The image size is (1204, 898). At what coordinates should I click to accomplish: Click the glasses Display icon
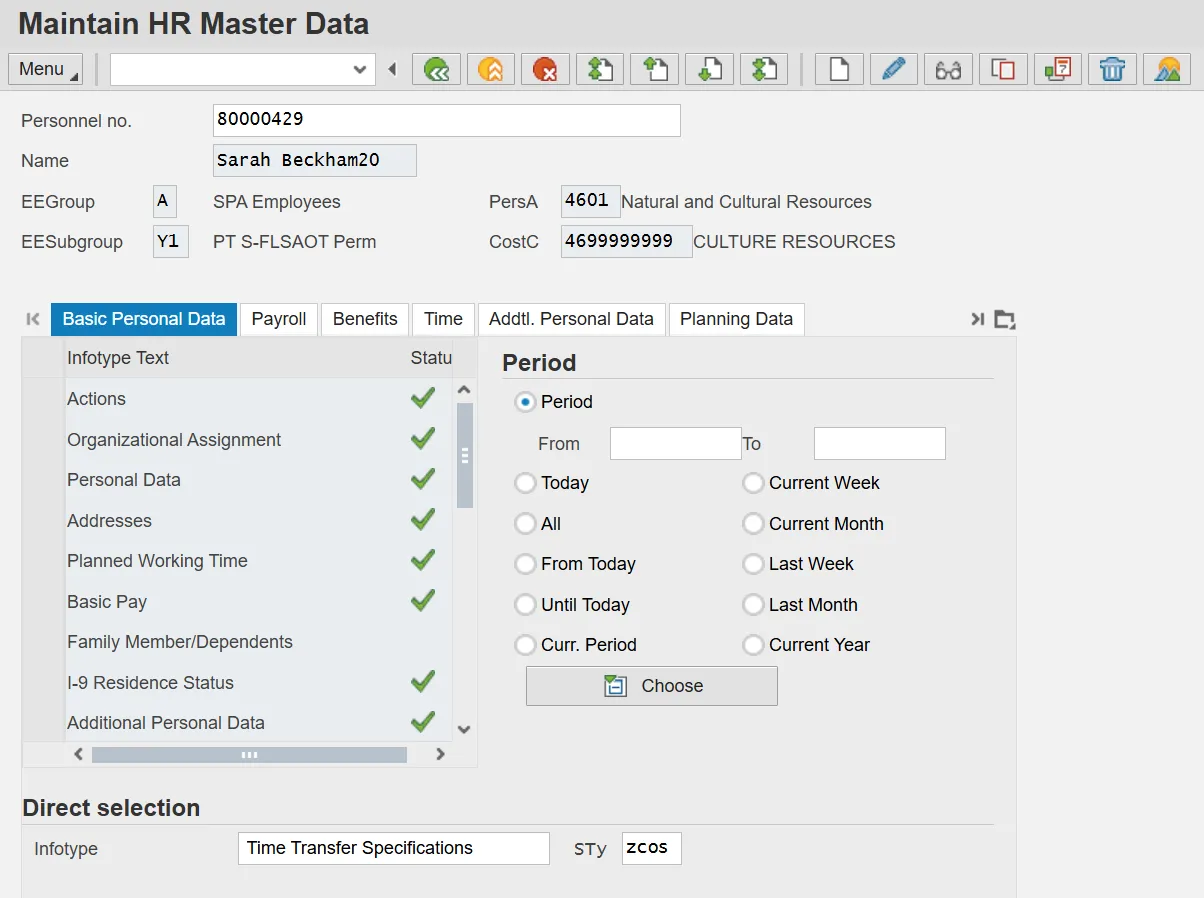(948, 69)
